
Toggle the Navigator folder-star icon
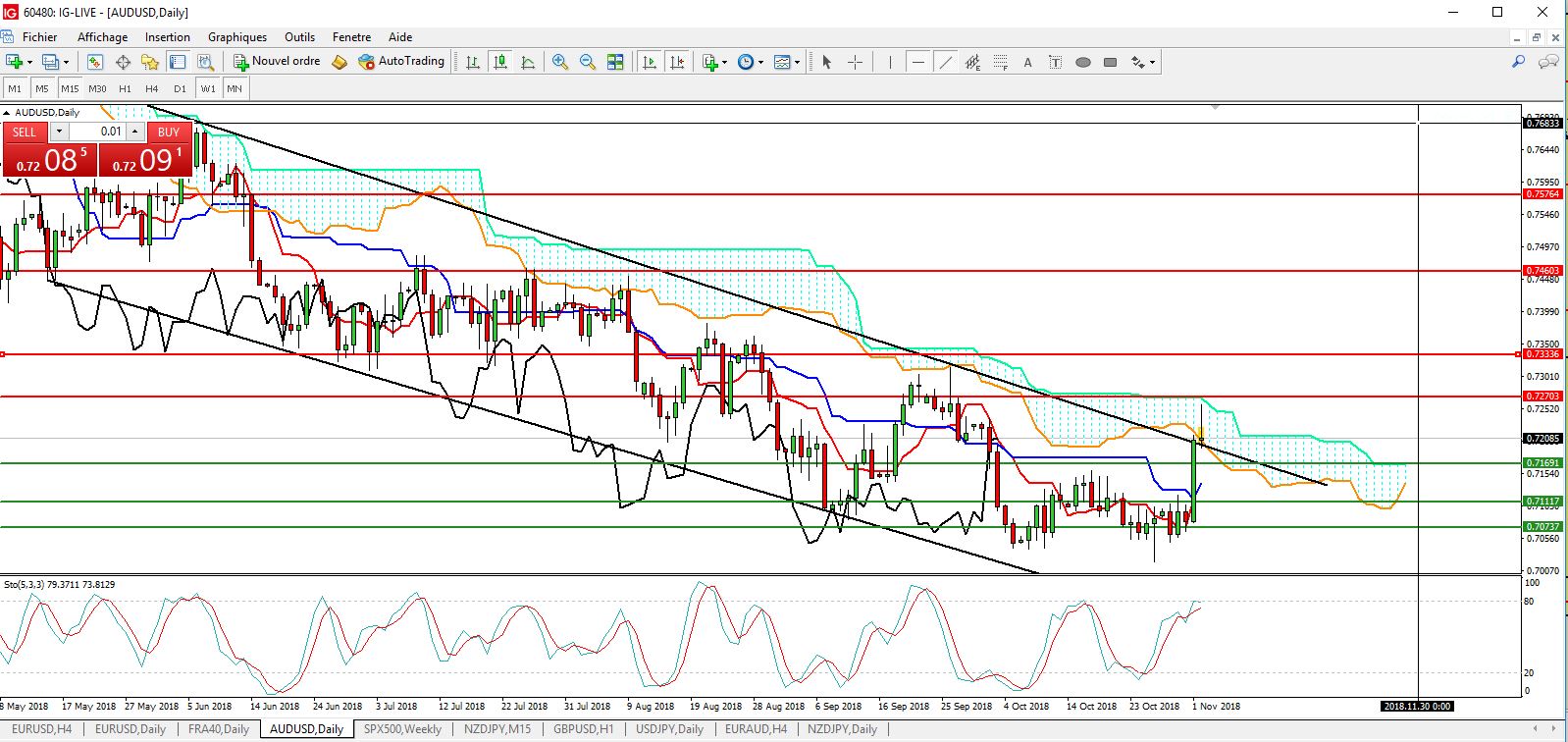[x=150, y=62]
